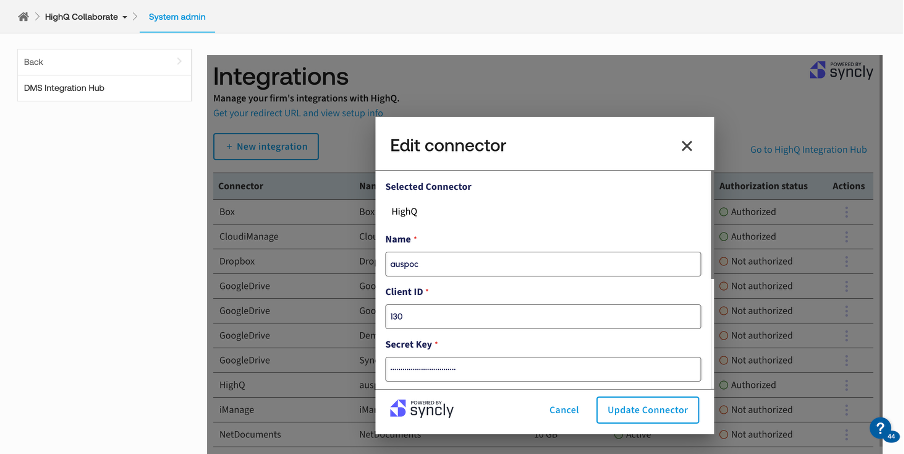904x454 pixels.
Task: Click the Syncly logo in dialog footer
Action: [x=422, y=408]
